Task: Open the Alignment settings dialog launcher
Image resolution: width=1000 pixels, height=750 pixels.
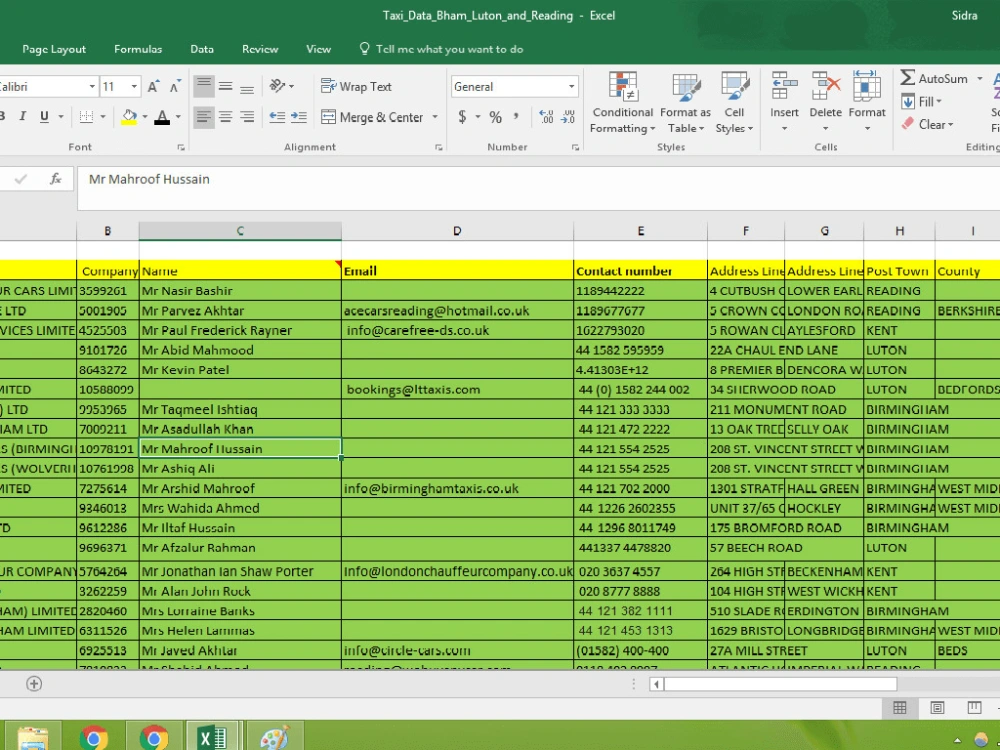Action: click(439, 147)
